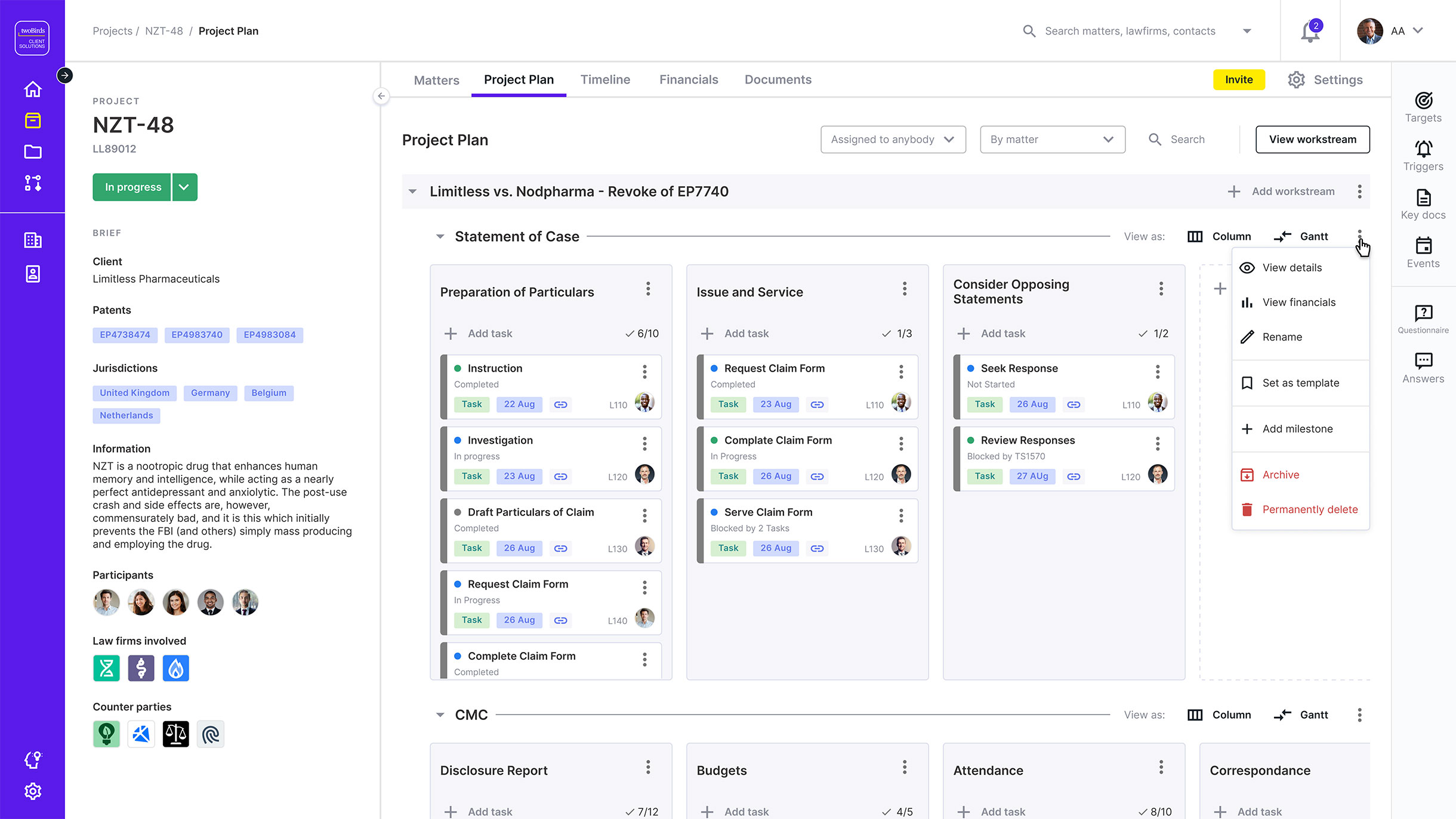
Task: Expand the left sidebar with arrow button
Action: tap(64, 75)
